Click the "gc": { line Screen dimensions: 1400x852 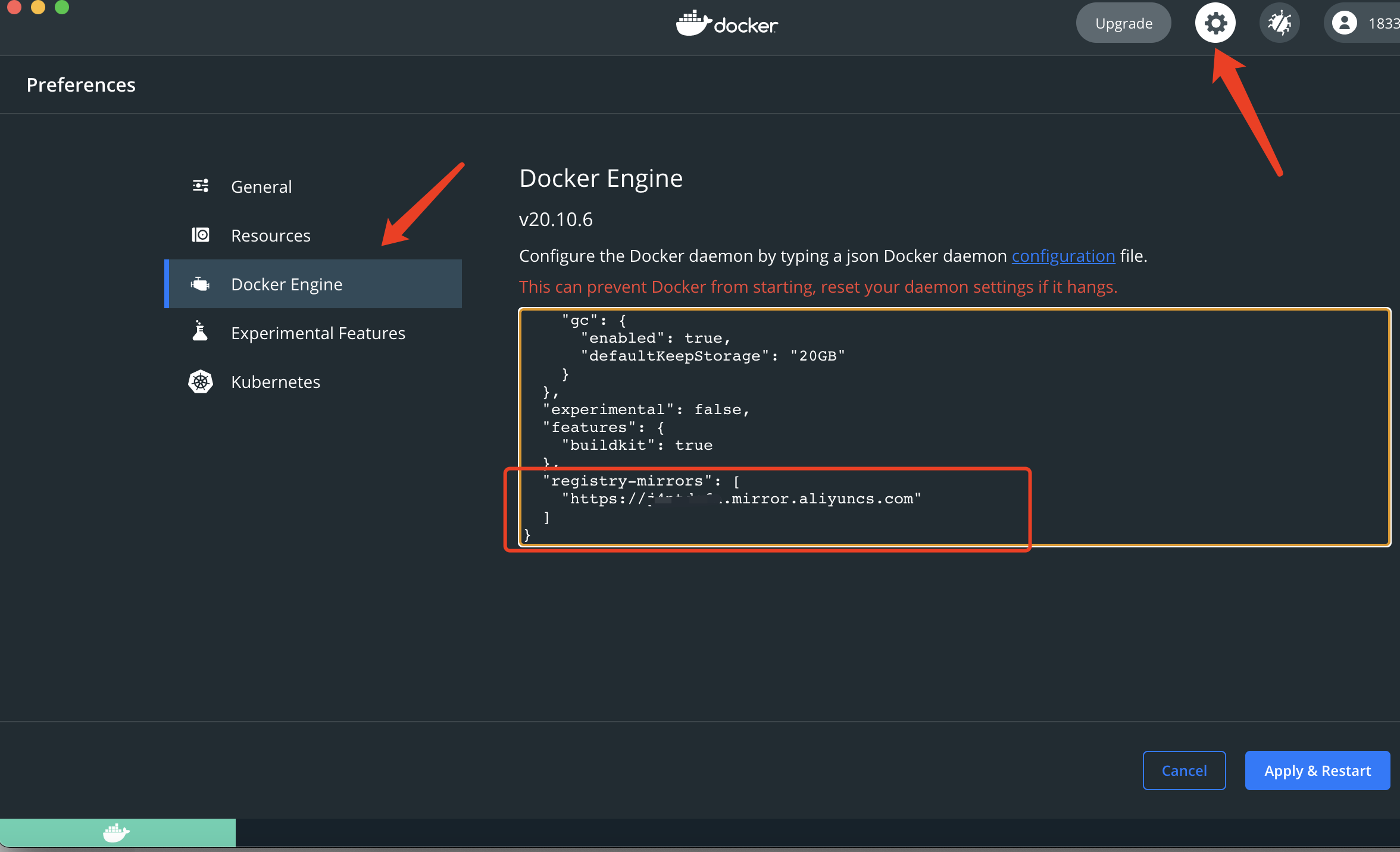(x=593, y=320)
